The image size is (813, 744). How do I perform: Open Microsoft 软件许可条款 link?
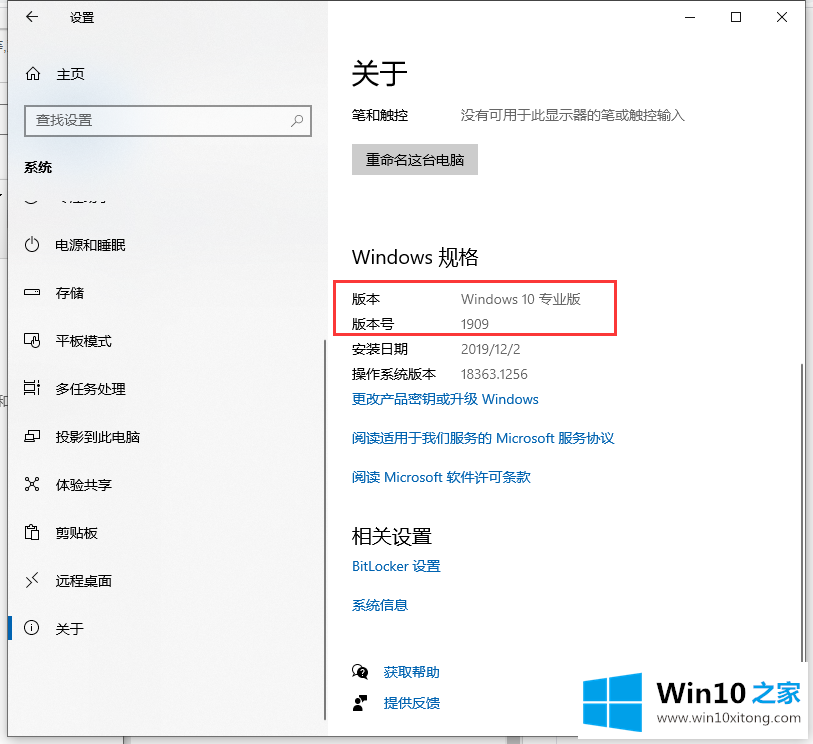pyautogui.click(x=441, y=477)
